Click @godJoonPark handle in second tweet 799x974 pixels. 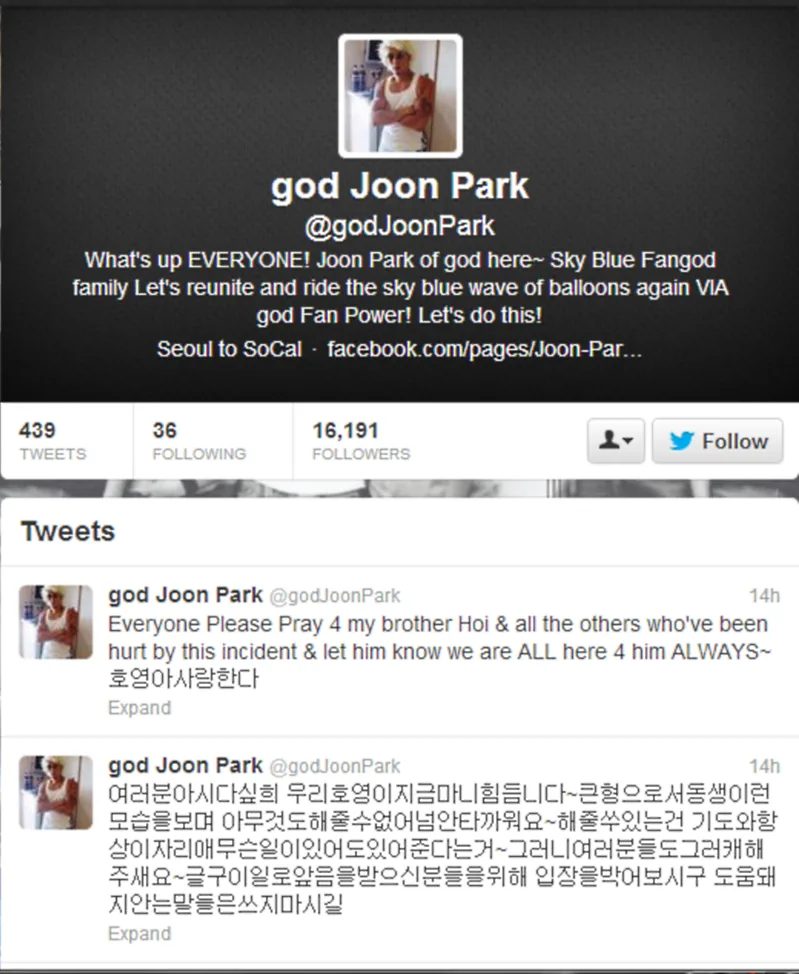tap(335, 767)
